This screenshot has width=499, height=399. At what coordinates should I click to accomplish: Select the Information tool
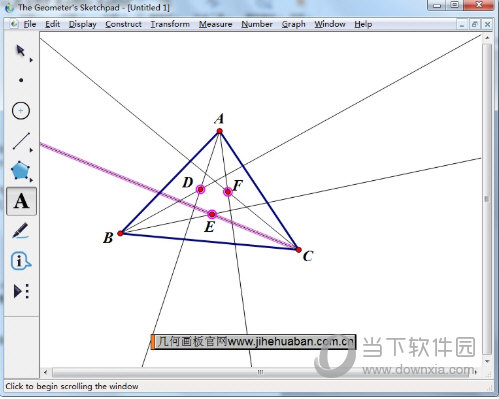[21, 261]
